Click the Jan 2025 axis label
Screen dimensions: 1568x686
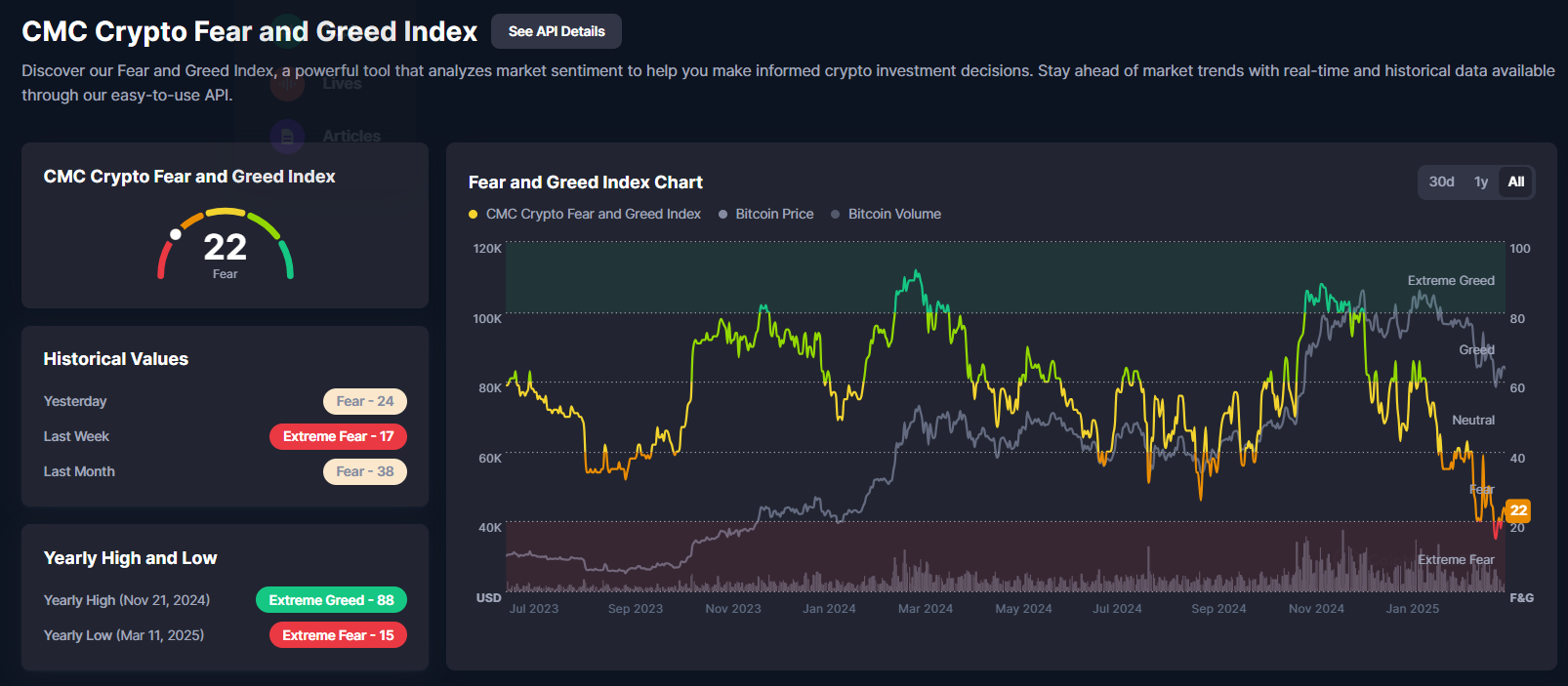pyautogui.click(x=1413, y=609)
